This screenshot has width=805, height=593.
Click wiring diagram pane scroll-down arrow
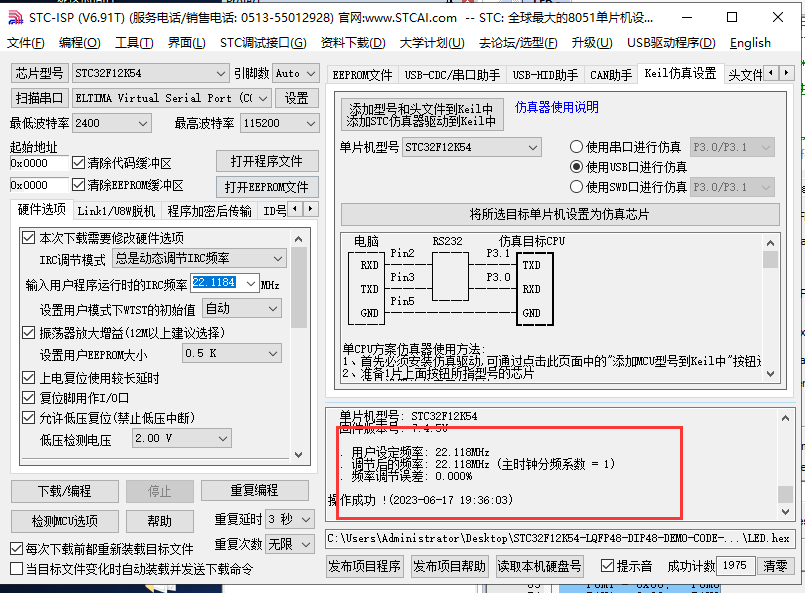click(770, 374)
